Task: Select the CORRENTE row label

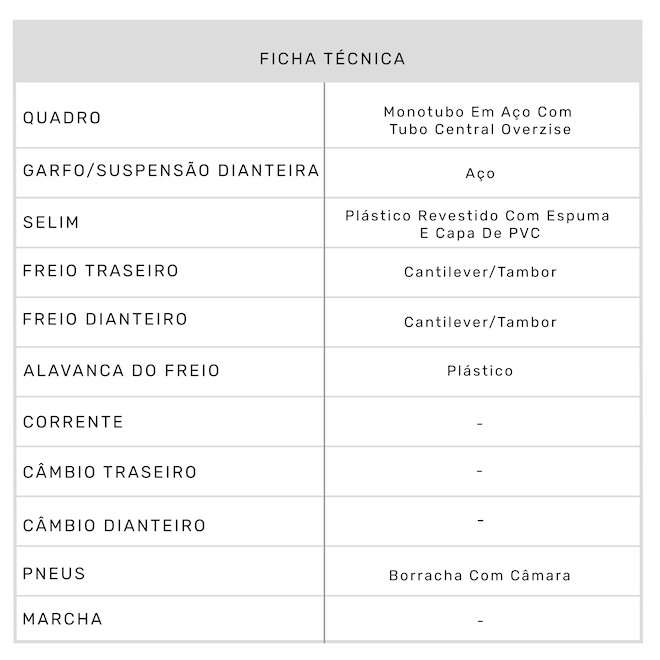Action: [73, 422]
